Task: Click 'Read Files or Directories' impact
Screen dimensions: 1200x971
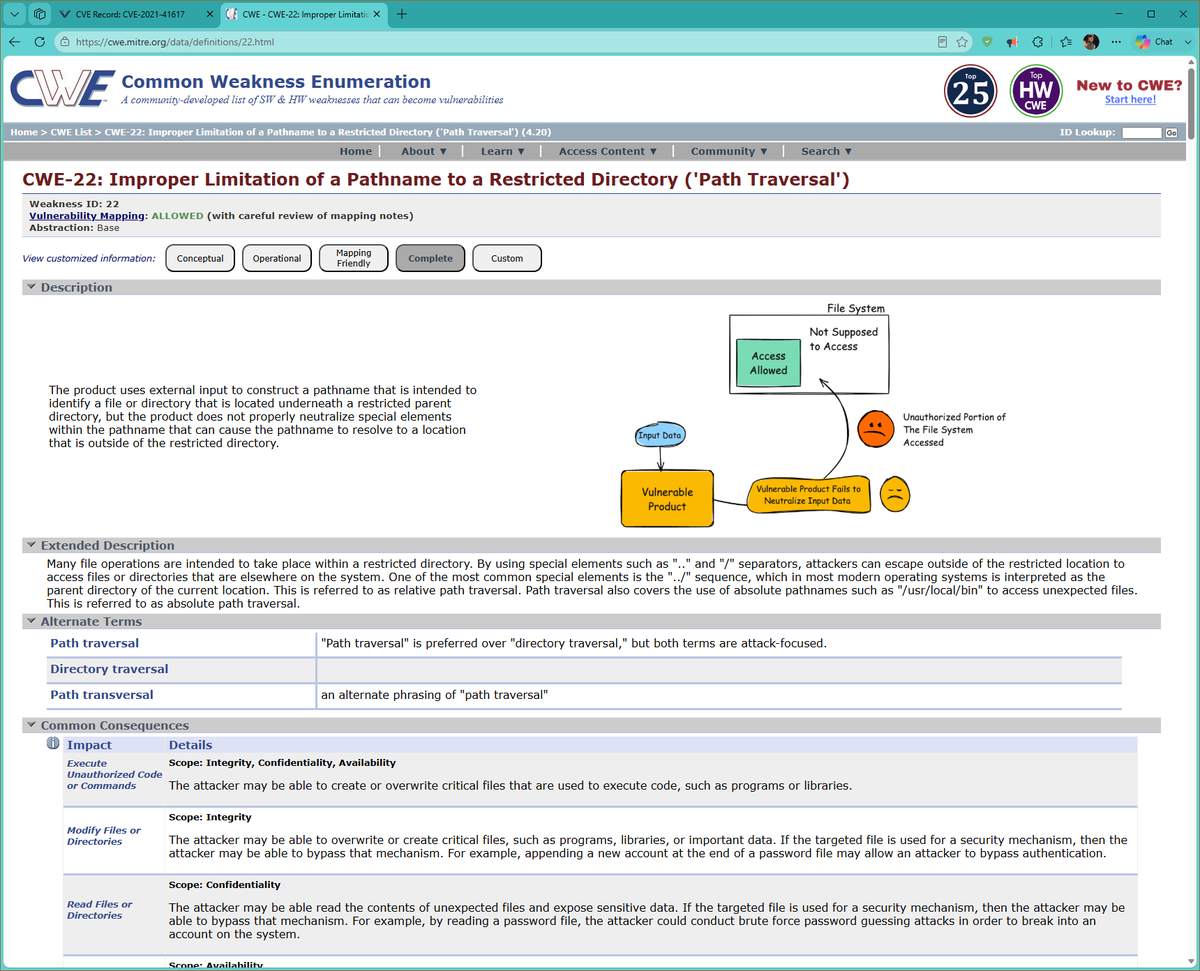Action: pyautogui.click(x=100, y=910)
